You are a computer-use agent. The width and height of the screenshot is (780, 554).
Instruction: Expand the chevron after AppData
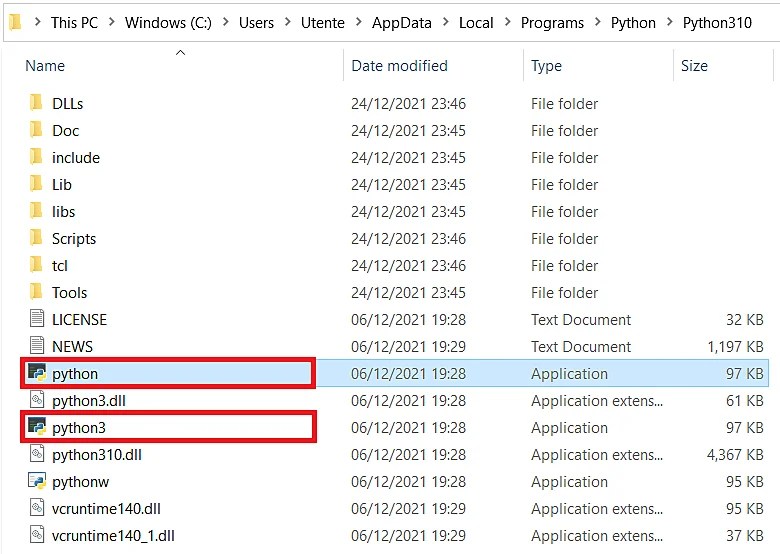[x=446, y=22]
